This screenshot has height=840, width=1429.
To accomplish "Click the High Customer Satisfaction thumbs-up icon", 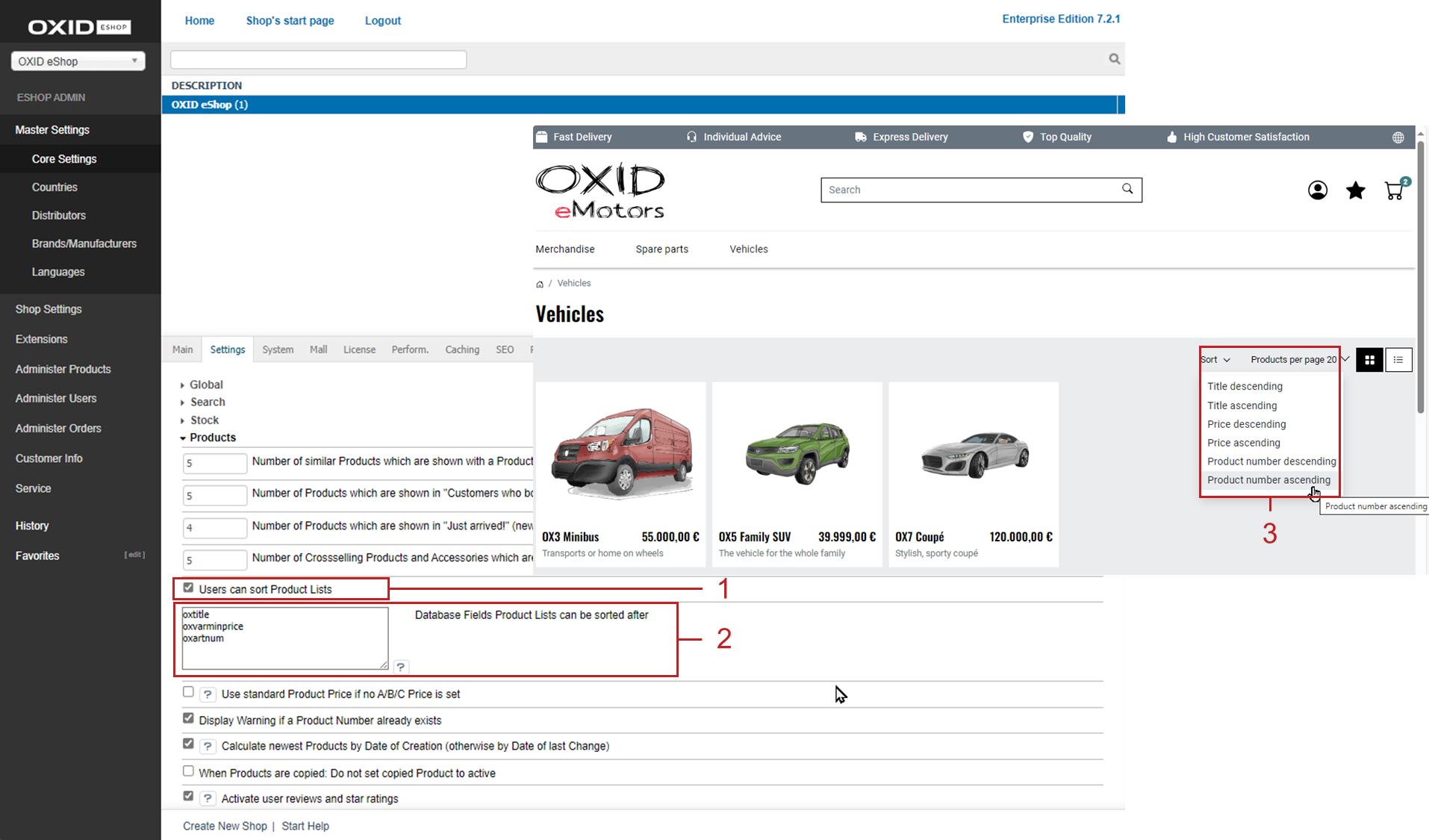I will (1171, 137).
